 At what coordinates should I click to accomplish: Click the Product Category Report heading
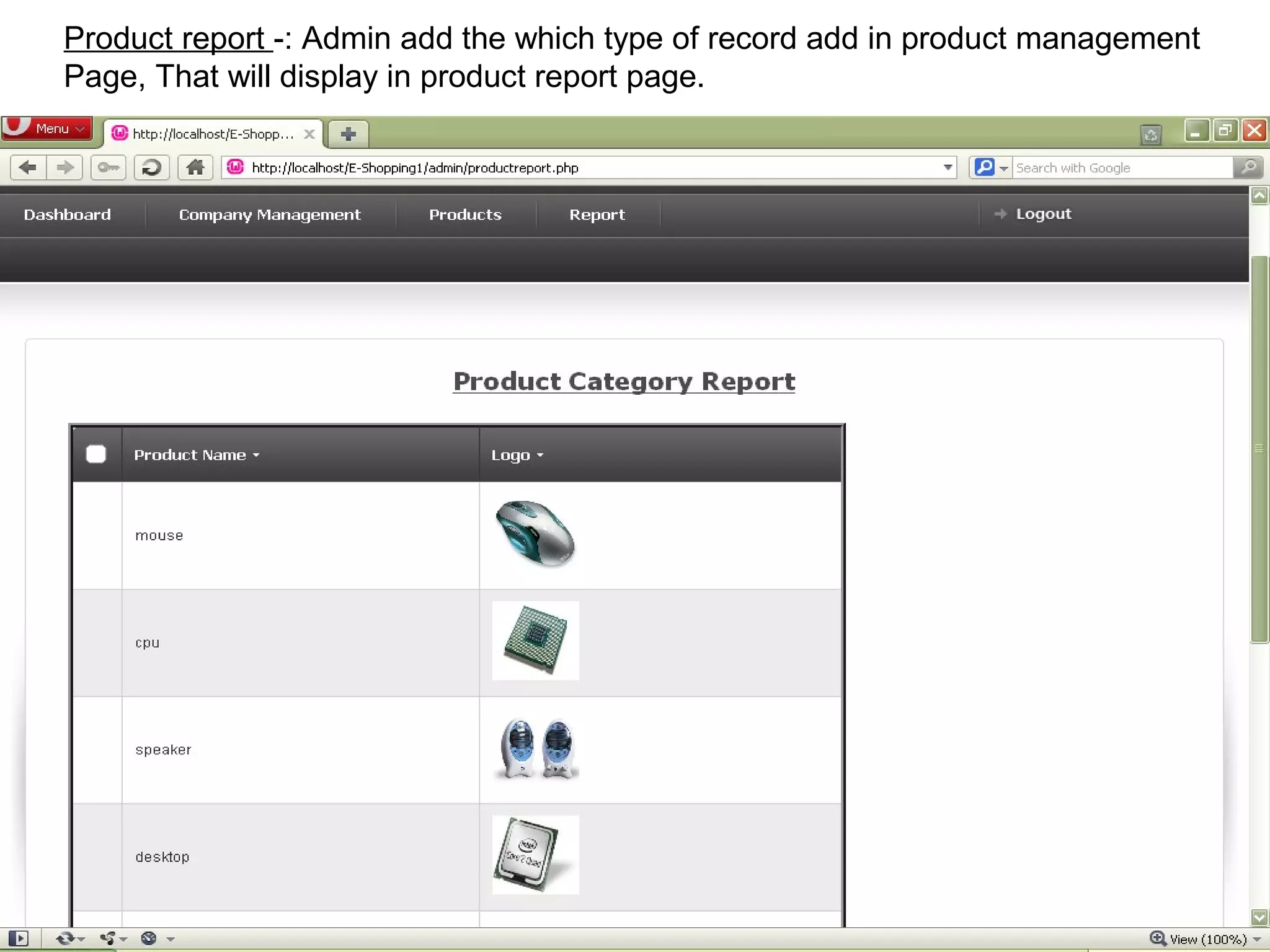coord(624,381)
